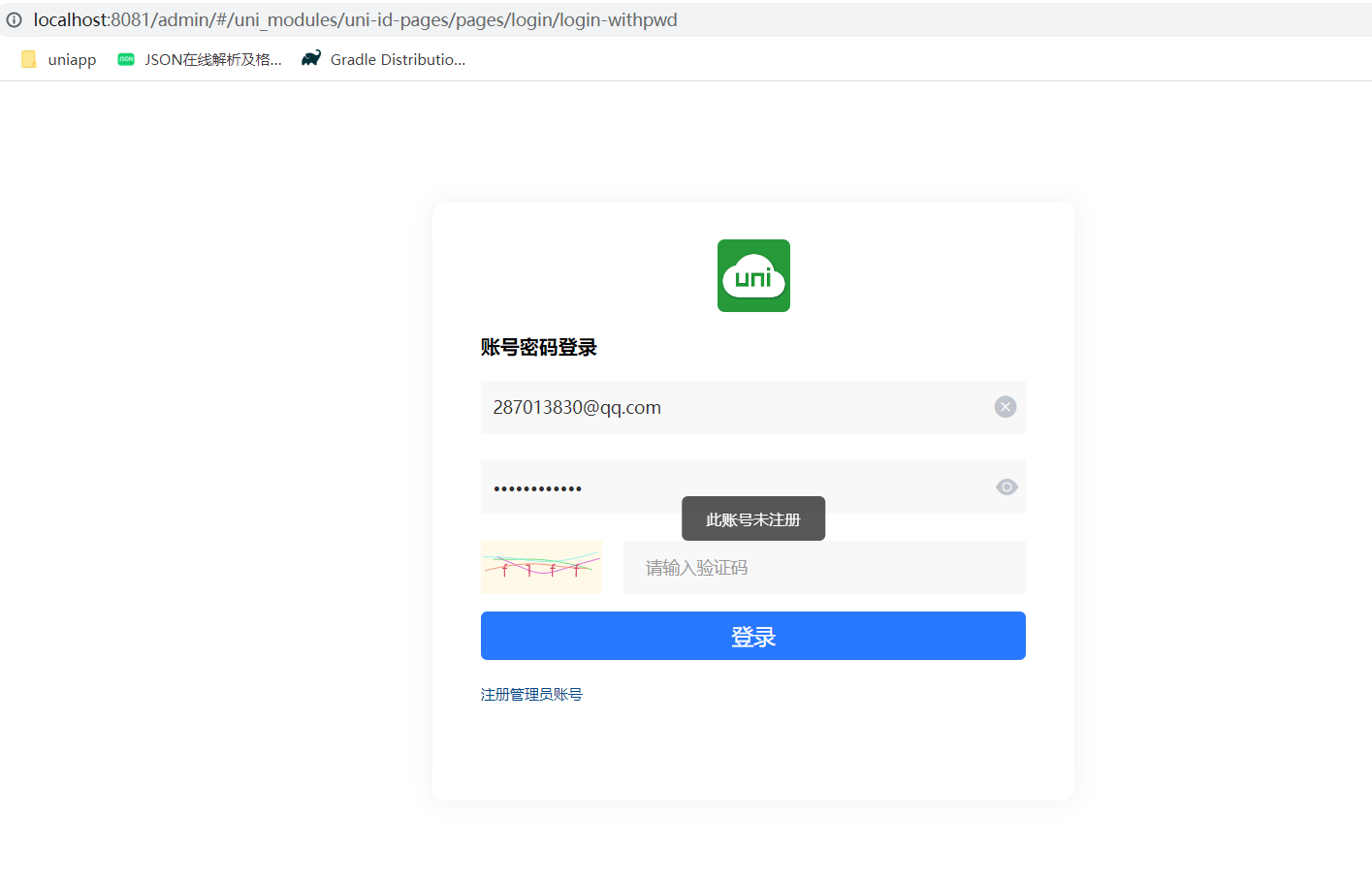Screen dimensions: 1372x878
Task: Refresh the captcha image
Action: click(541, 567)
